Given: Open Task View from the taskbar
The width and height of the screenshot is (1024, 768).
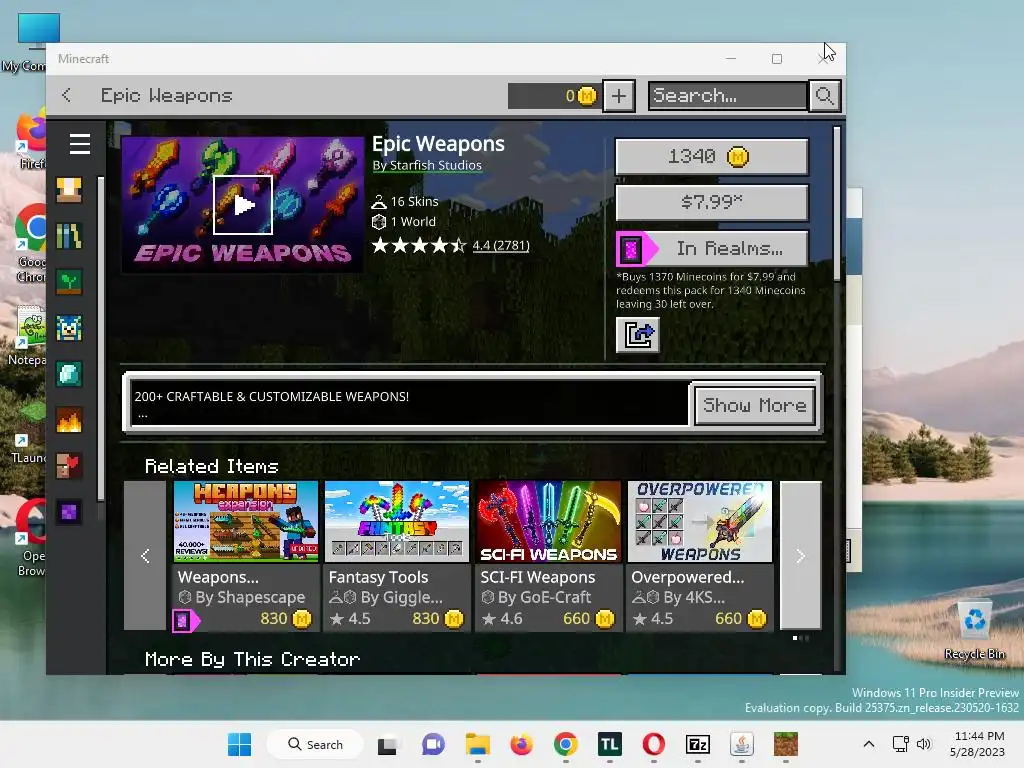Looking at the screenshot, I should [x=388, y=744].
